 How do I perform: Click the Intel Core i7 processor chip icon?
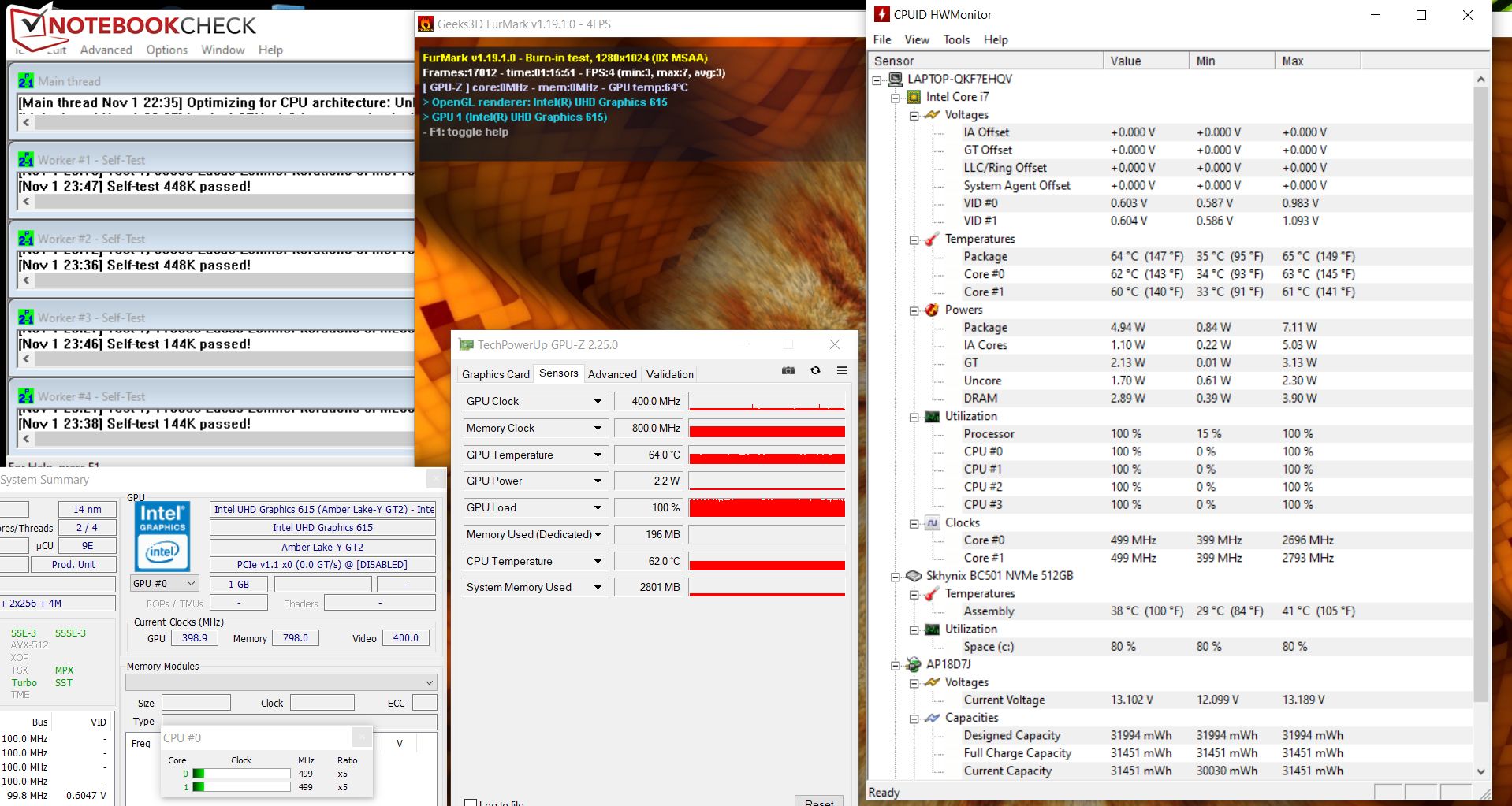[914, 97]
